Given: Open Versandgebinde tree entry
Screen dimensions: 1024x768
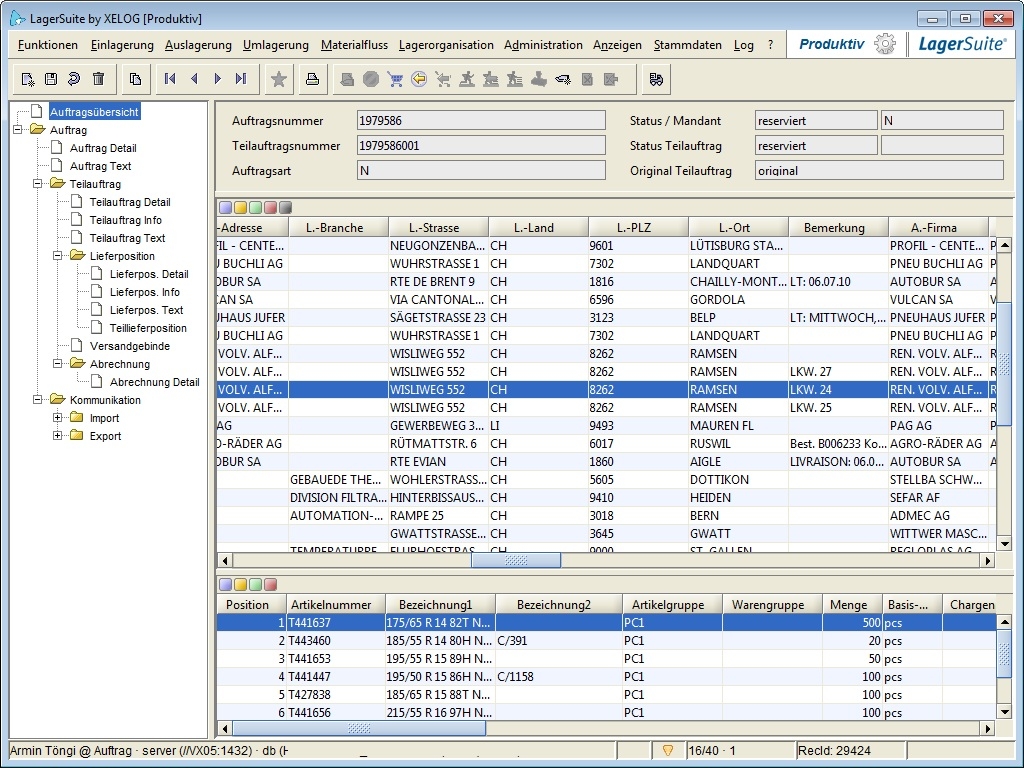Looking at the screenshot, I should (x=130, y=346).
